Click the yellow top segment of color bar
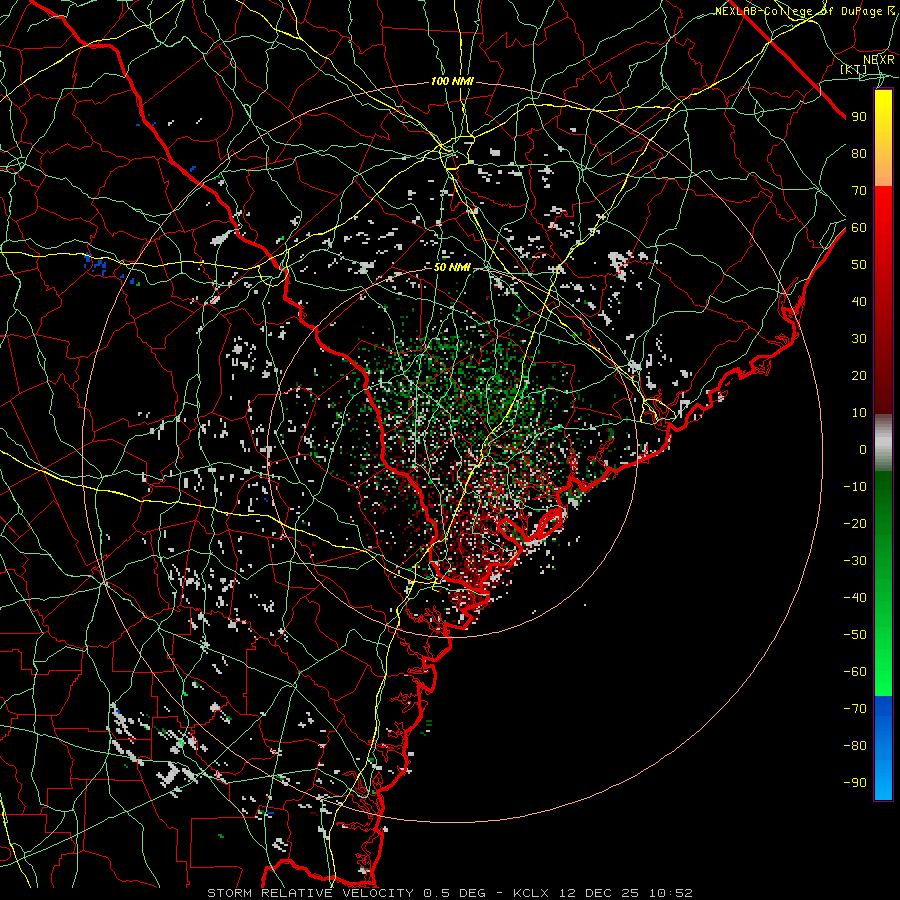 [x=883, y=138]
